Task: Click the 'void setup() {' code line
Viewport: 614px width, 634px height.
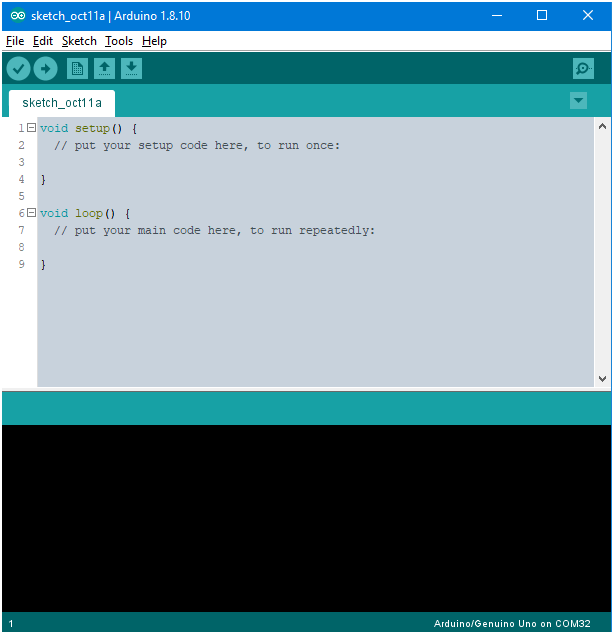Action: (x=89, y=129)
